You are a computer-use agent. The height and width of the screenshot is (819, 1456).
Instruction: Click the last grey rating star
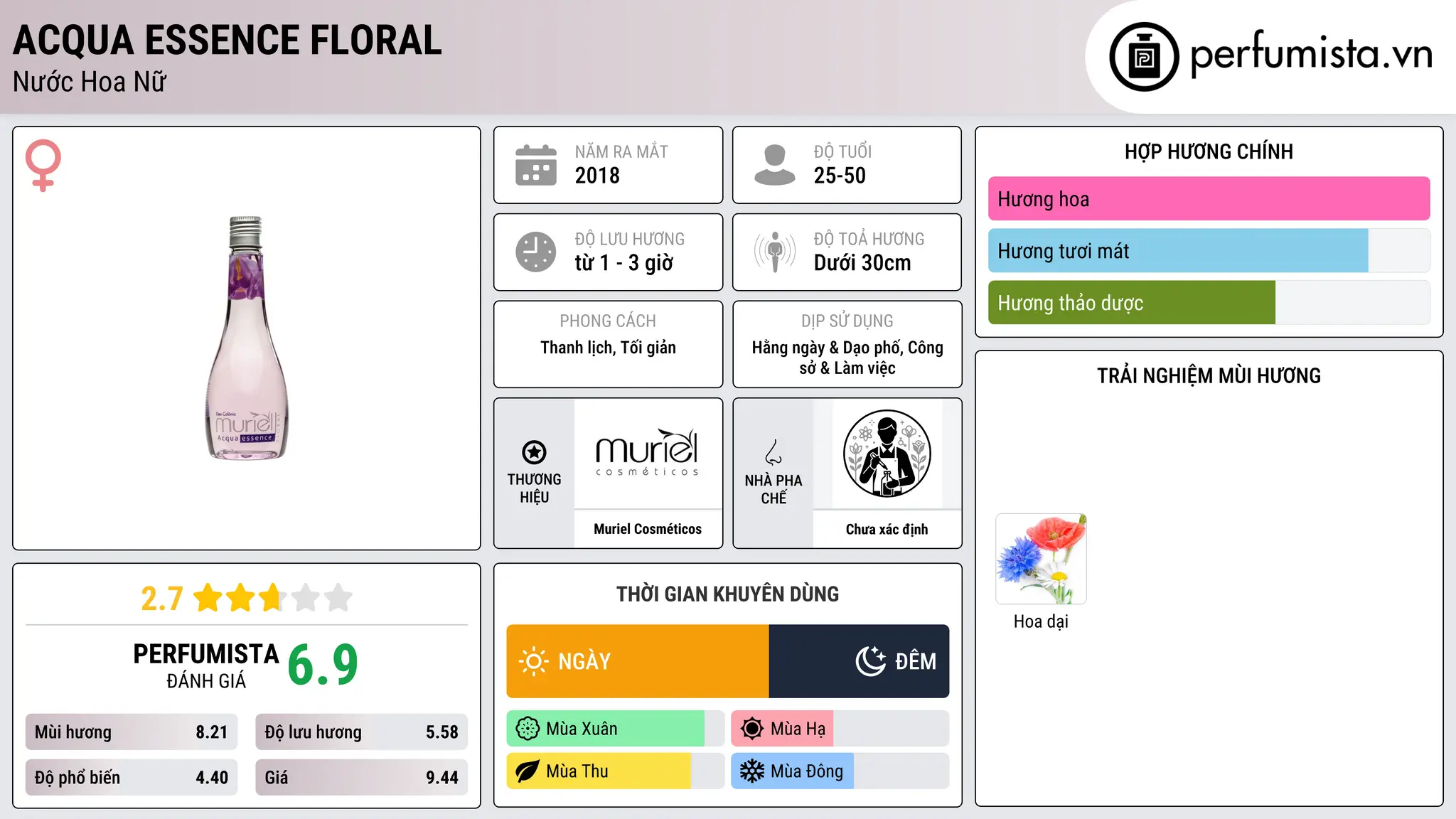click(338, 598)
